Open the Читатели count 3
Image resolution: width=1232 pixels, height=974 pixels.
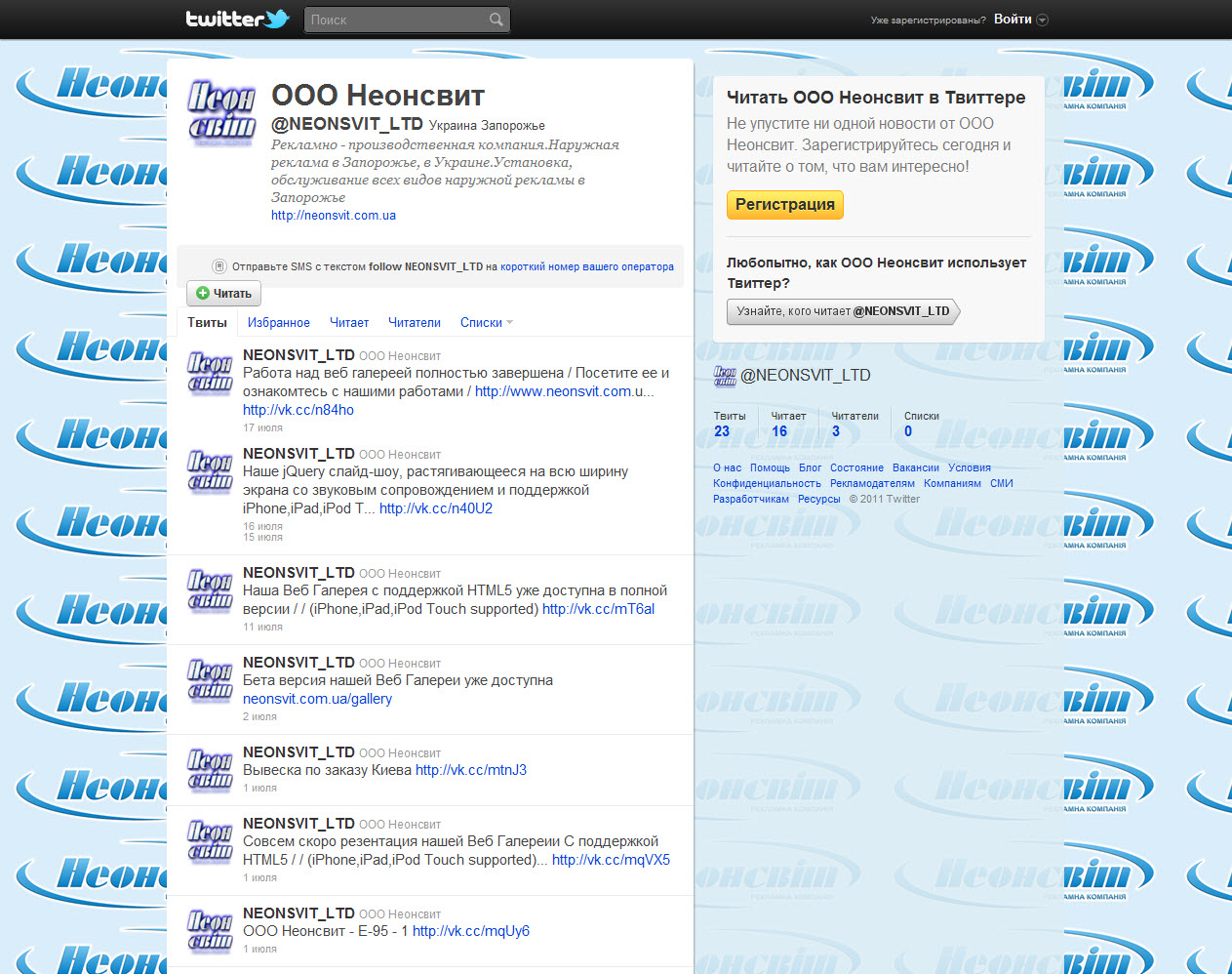[x=836, y=431]
